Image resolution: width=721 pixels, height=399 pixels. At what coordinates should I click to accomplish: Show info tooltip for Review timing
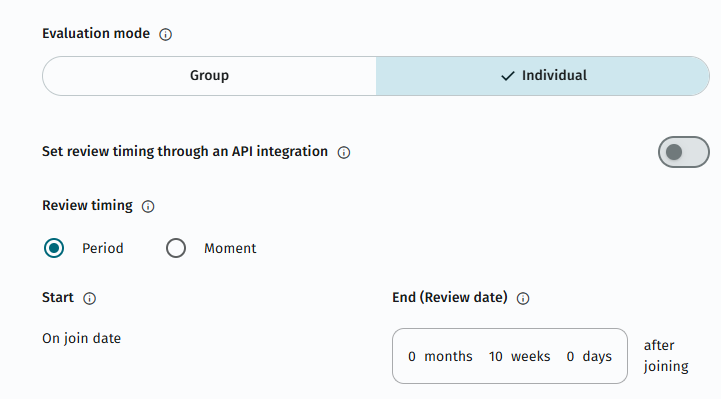pyautogui.click(x=148, y=206)
